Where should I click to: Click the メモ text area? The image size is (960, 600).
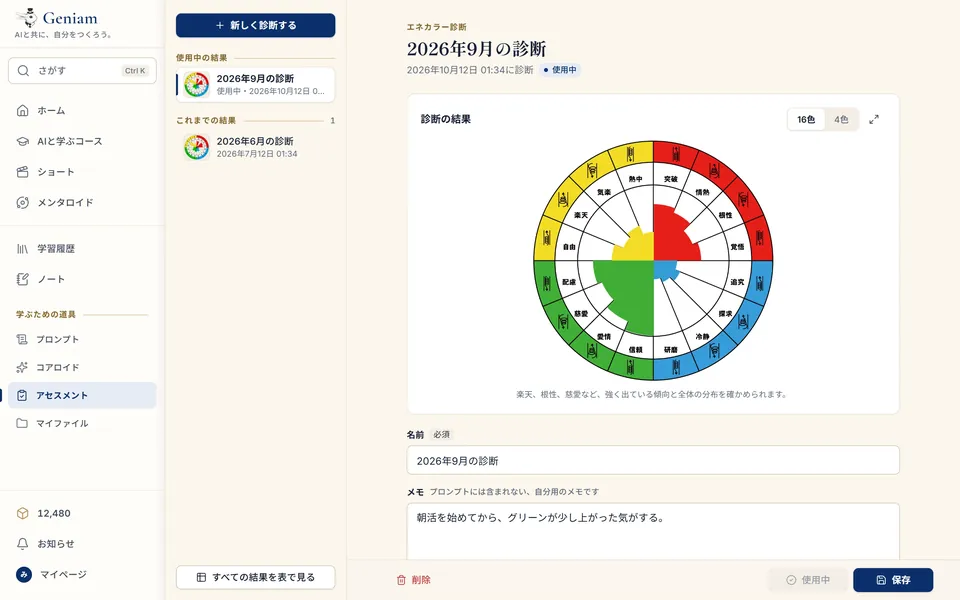click(653, 531)
